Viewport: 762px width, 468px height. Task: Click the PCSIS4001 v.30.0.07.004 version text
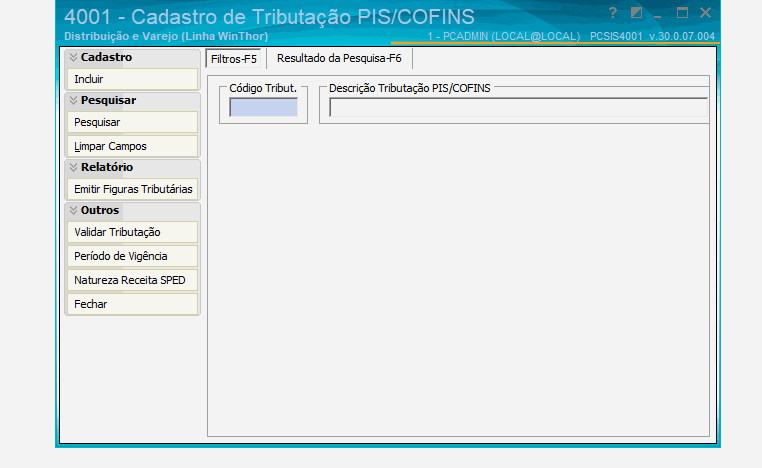tap(652, 36)
